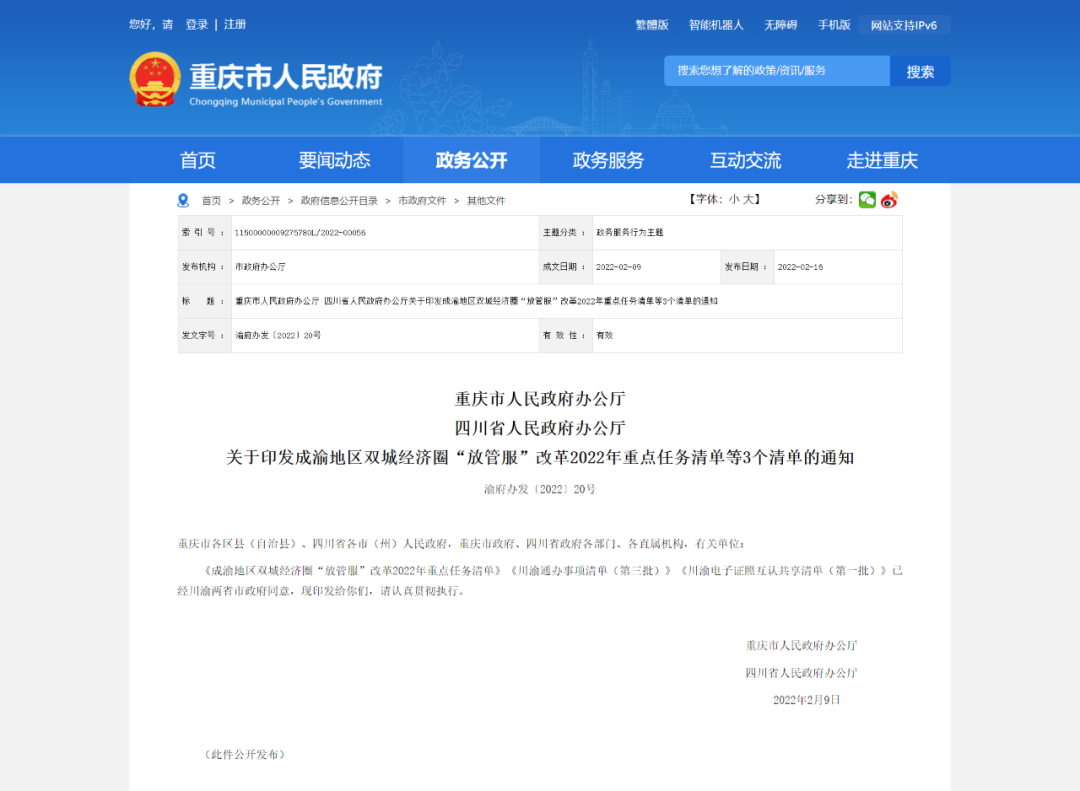
Task: Open the 要闻动态 navigation tab
Action: click(335, 161)
